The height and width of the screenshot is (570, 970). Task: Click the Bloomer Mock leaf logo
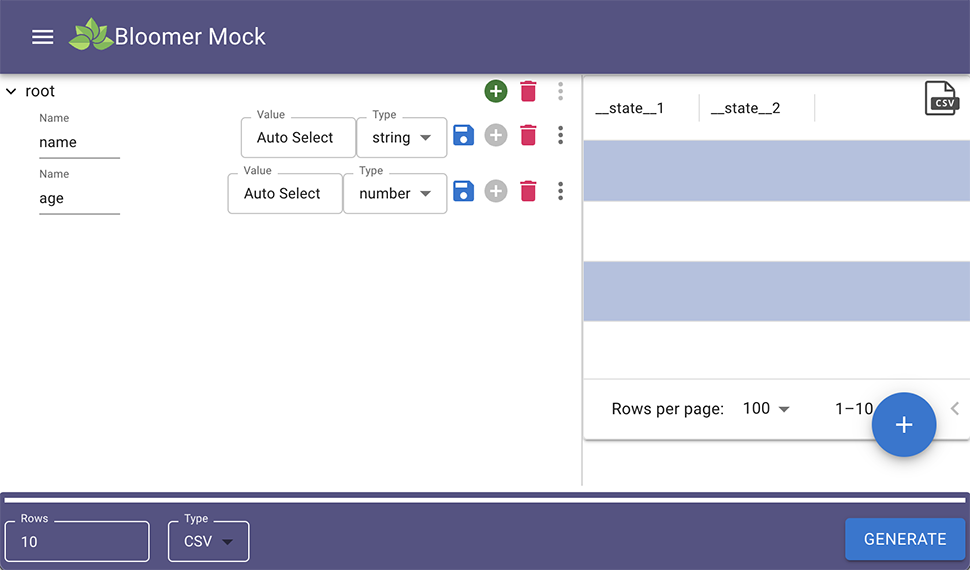pos(90,35)
